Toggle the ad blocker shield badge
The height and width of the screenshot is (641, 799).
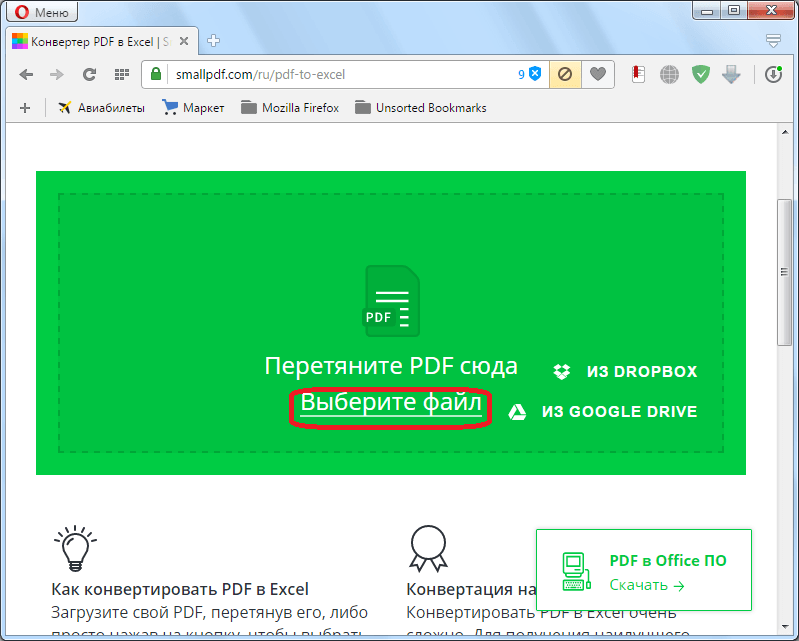point(534,74)
